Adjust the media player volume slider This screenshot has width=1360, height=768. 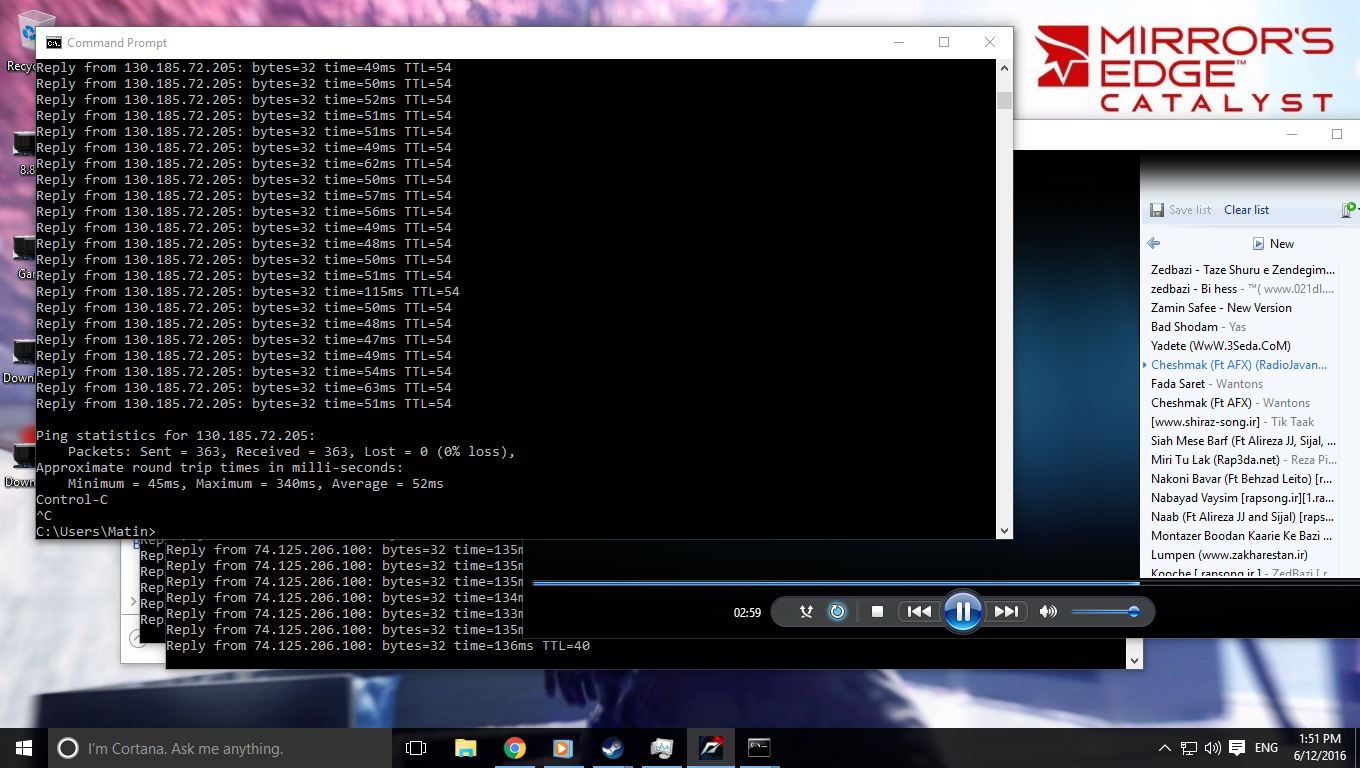1105,611
